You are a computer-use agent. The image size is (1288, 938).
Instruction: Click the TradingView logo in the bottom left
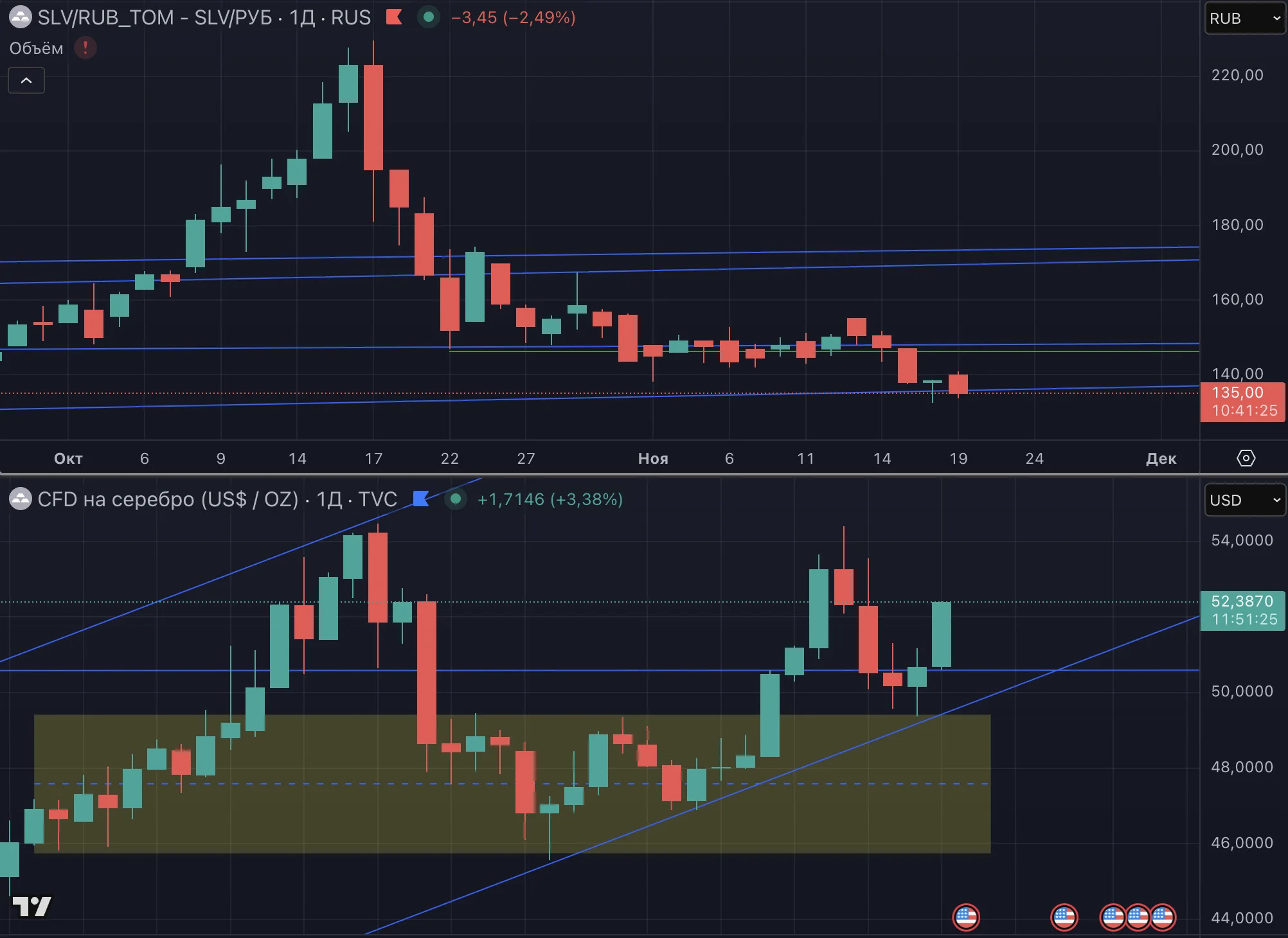(31, 907)
